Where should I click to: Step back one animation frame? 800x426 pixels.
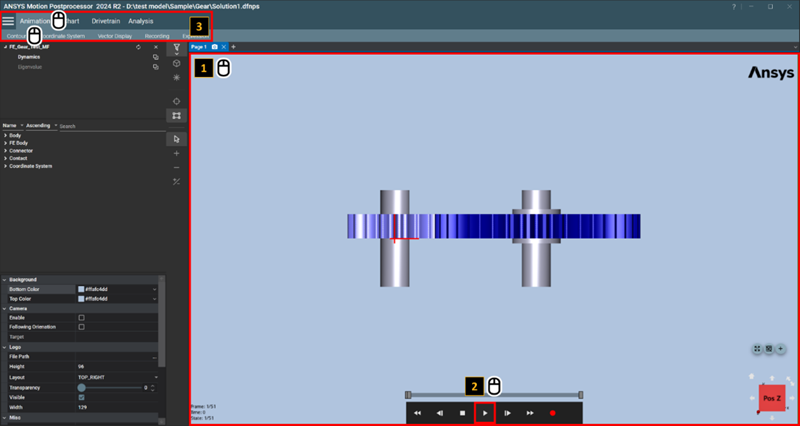440,413
